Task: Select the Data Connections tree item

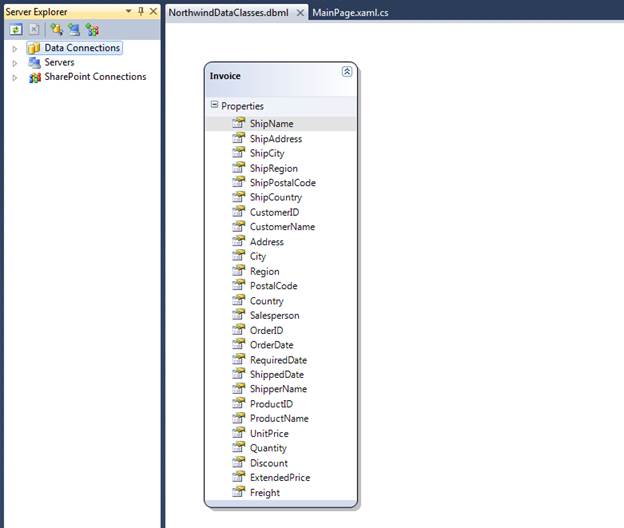Action: [x=82, y=48]
